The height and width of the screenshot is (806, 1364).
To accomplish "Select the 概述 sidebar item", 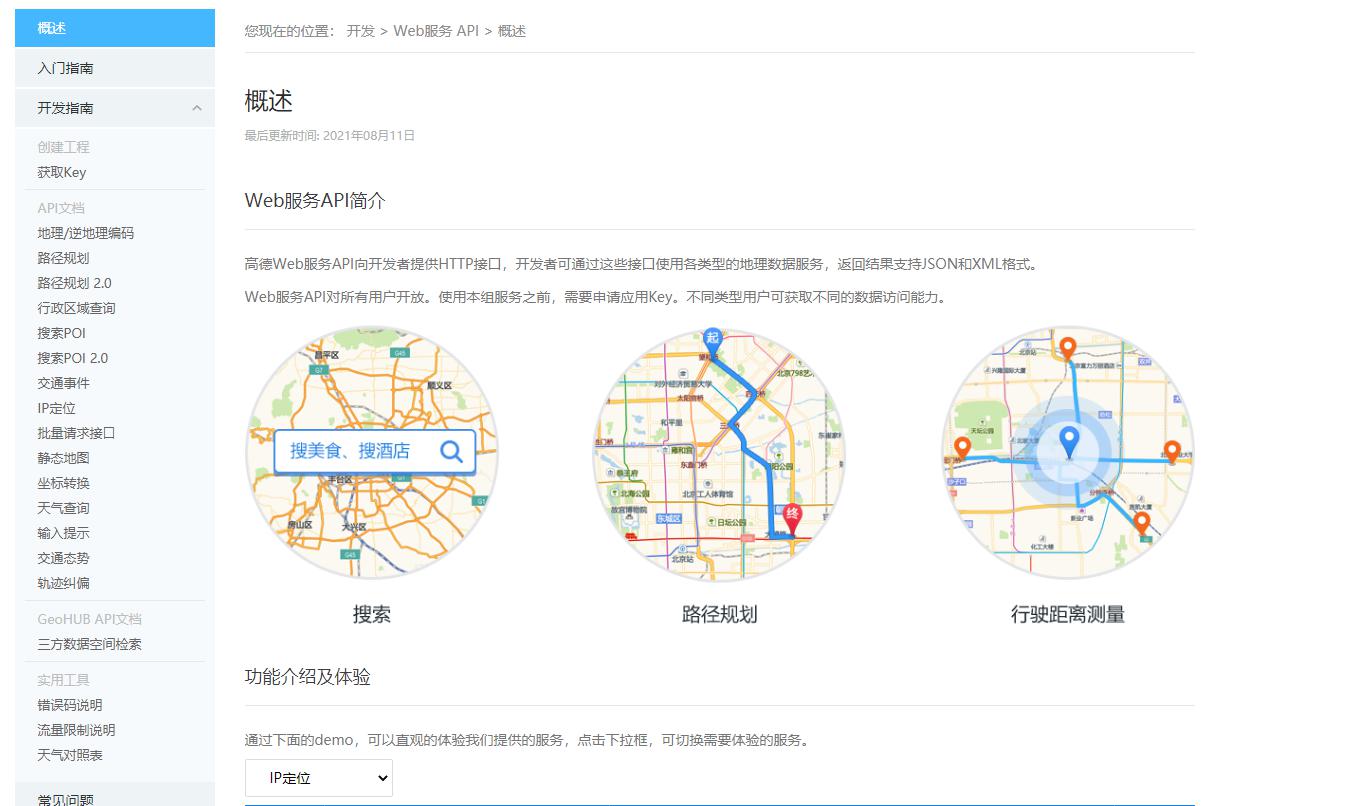I will click(x=115, y=28).
